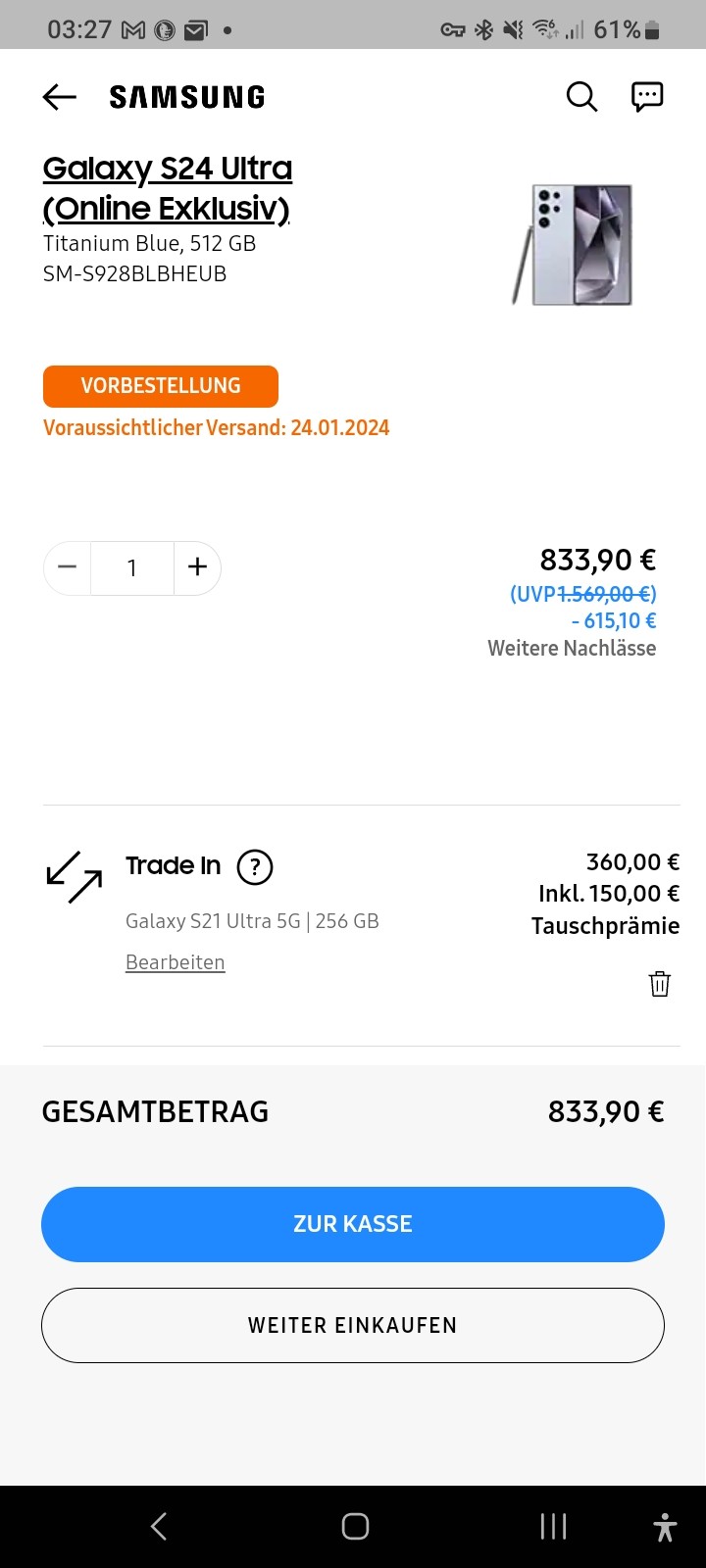Tap Bearbeiten to edit trade in

click(176, 962)
